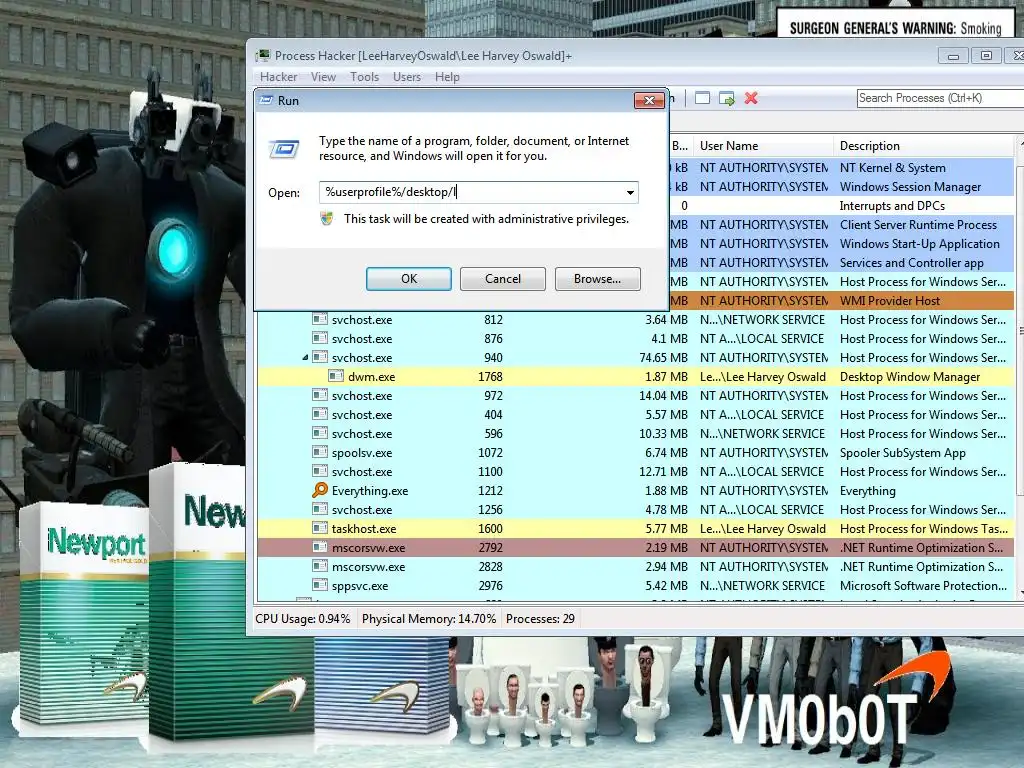Open the Hacker menu
Viewport: 1024px width, 768px height.
278,76
